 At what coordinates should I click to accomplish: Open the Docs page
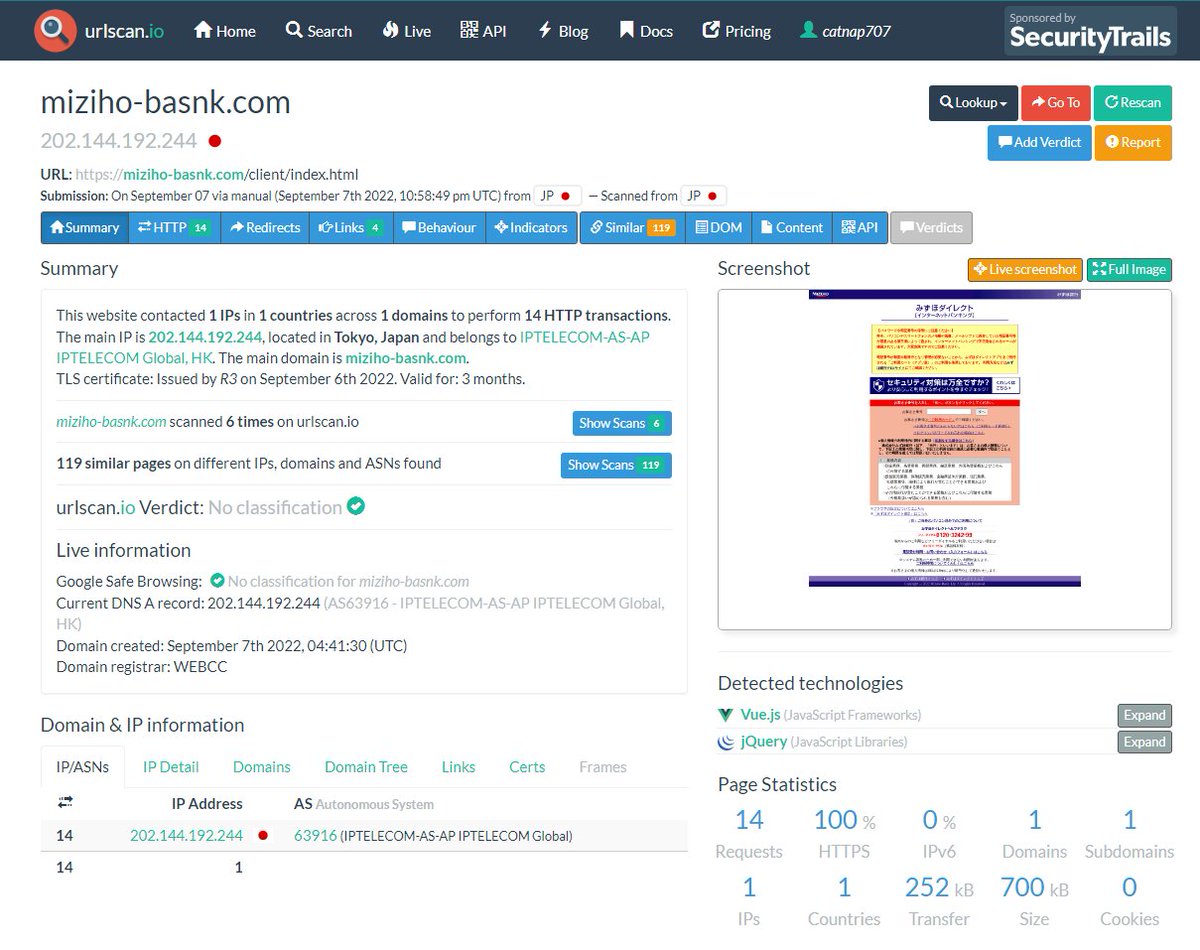point(646,31)
